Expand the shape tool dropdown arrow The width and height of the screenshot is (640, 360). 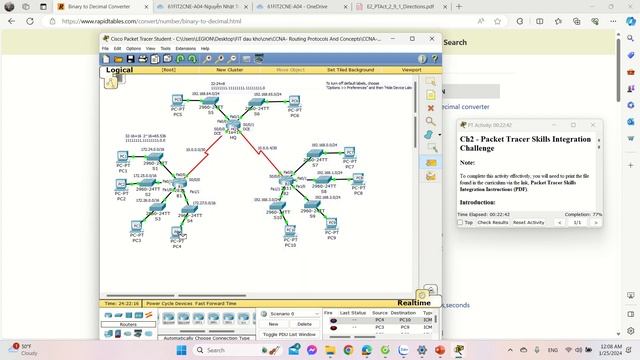[439, 135]
